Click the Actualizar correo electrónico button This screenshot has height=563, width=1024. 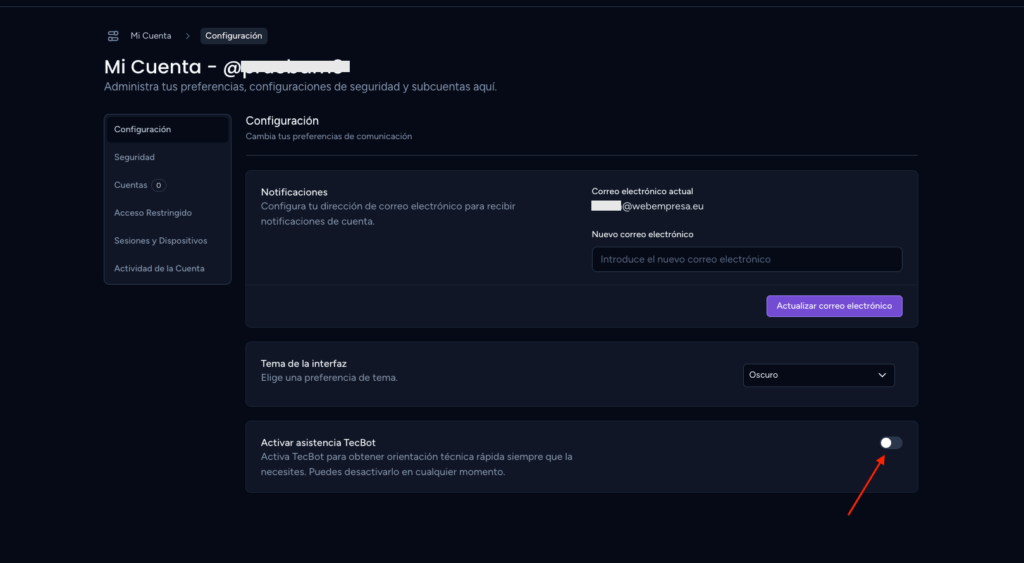point(834,306)
